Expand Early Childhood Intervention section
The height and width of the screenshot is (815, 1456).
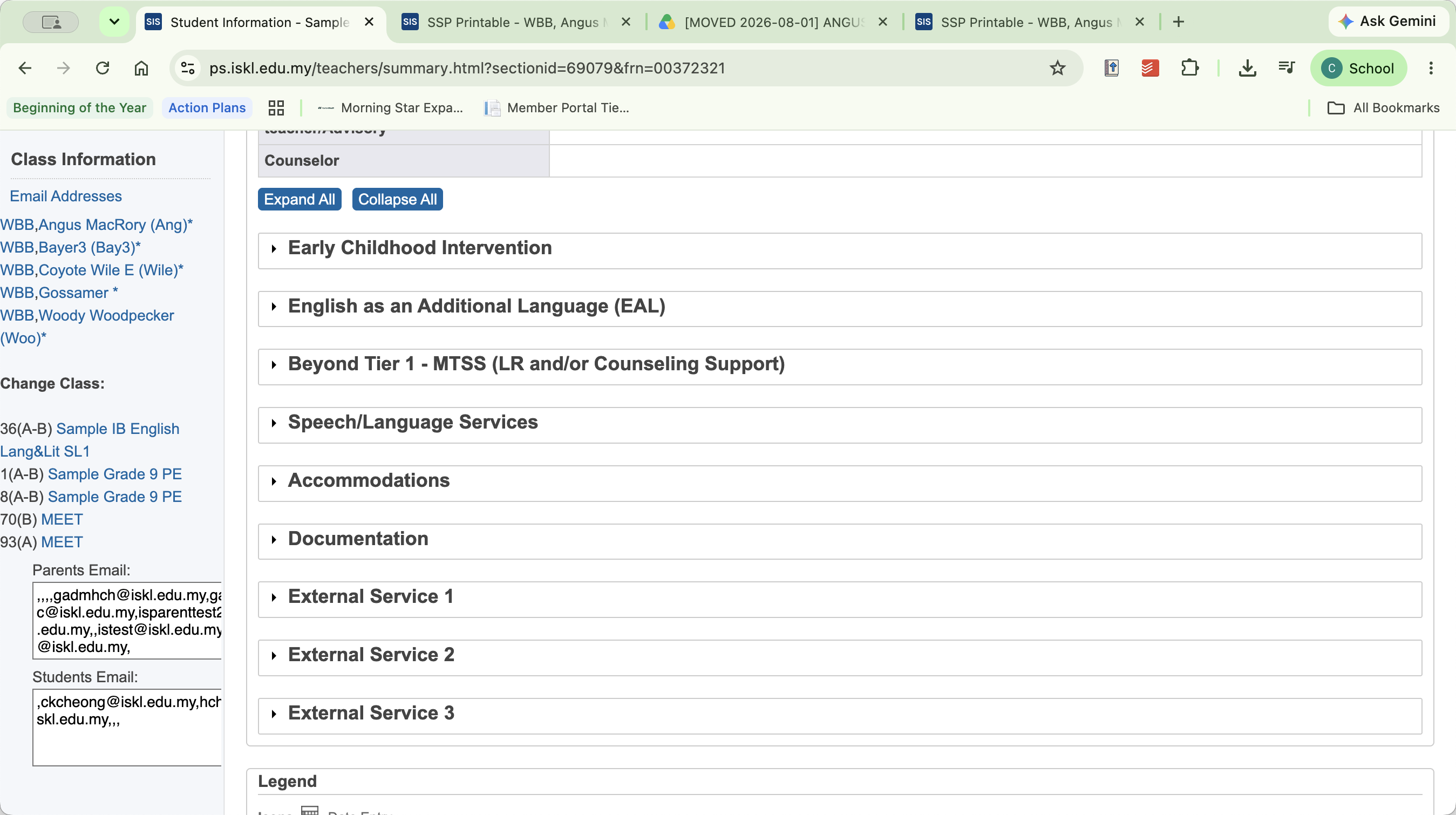pyautogui.click(x=840, y=251)
